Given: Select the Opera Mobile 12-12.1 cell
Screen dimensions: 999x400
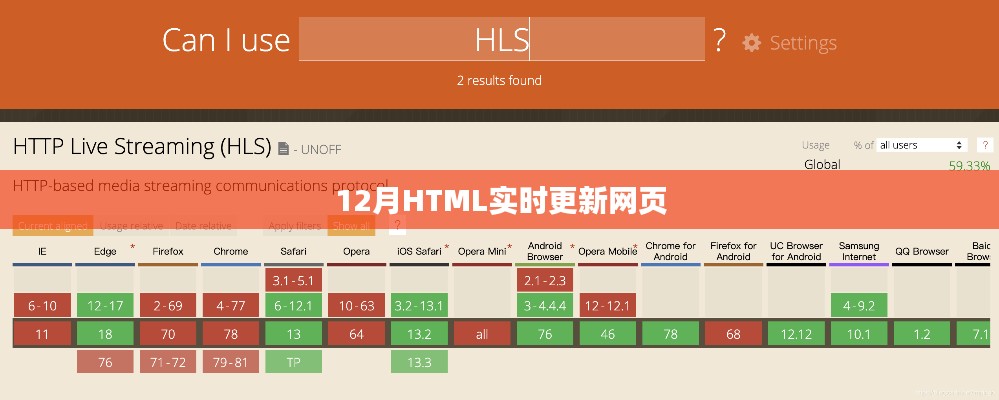Looking at the screenshot, I should (607, 306).
